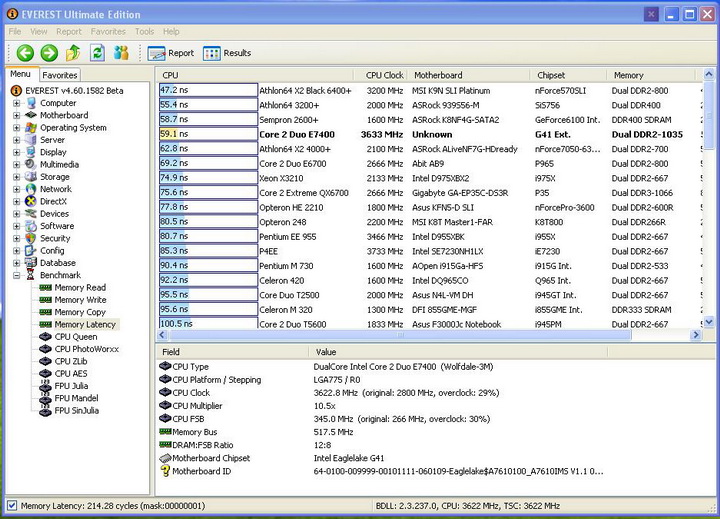The width and height of the screenshot is (720, 519).
Task: Click the 47.2 ns latency bar
Action: click(208, 90)
